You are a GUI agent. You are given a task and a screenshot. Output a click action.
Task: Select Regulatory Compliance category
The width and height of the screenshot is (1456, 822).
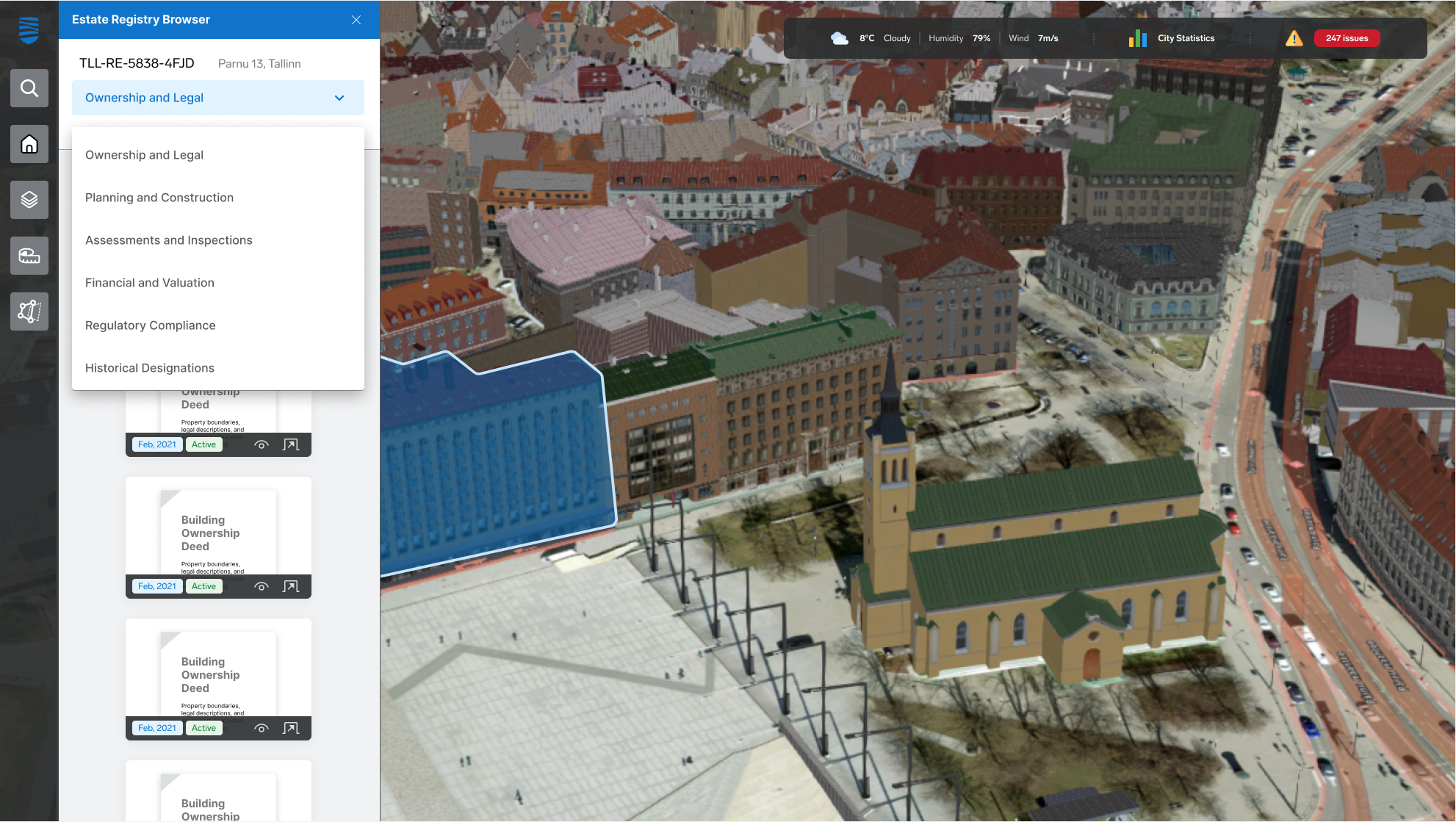coord(218,325)
